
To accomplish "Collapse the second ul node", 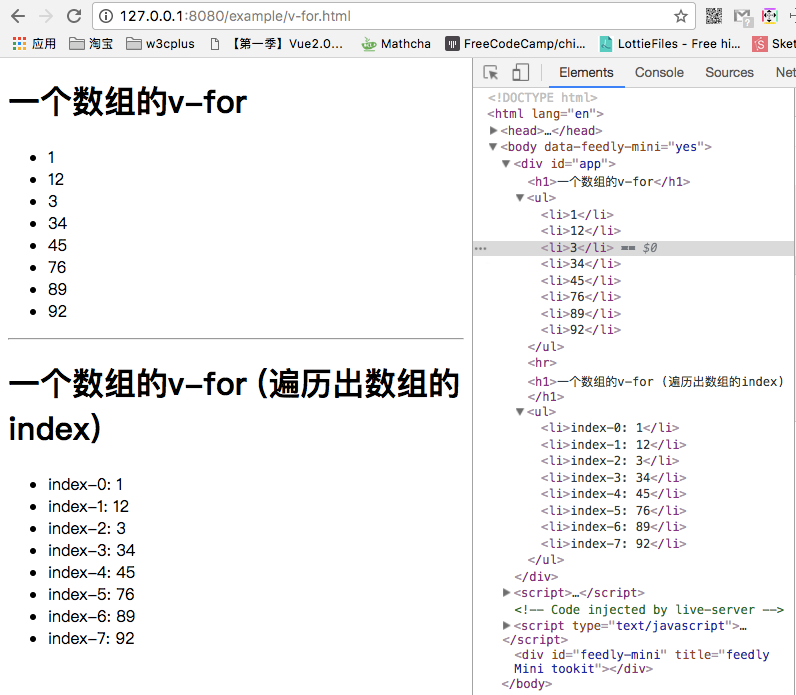I will (x=519, y=412).
